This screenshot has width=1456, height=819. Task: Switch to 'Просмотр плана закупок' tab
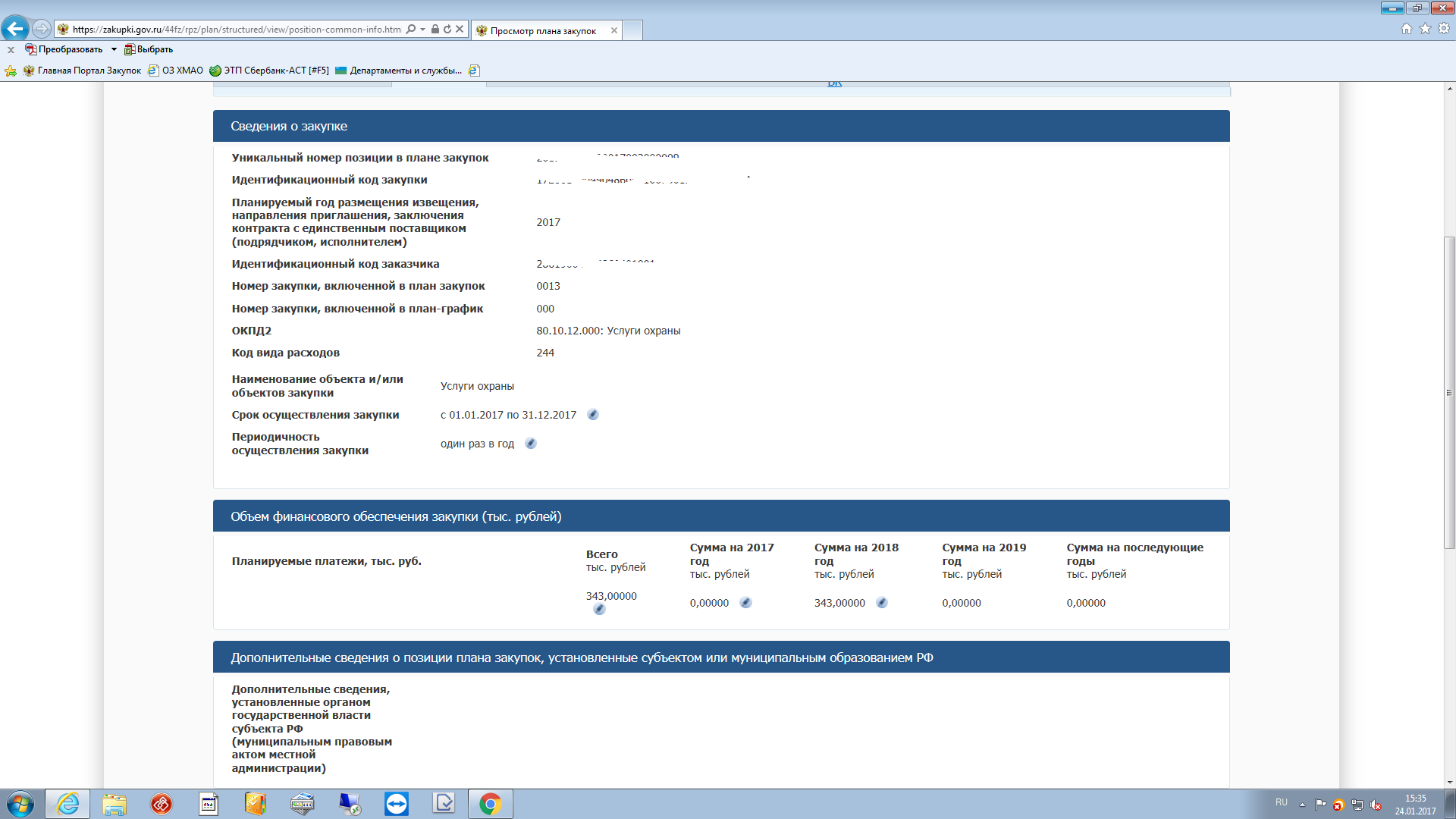(x=543, y=30)
